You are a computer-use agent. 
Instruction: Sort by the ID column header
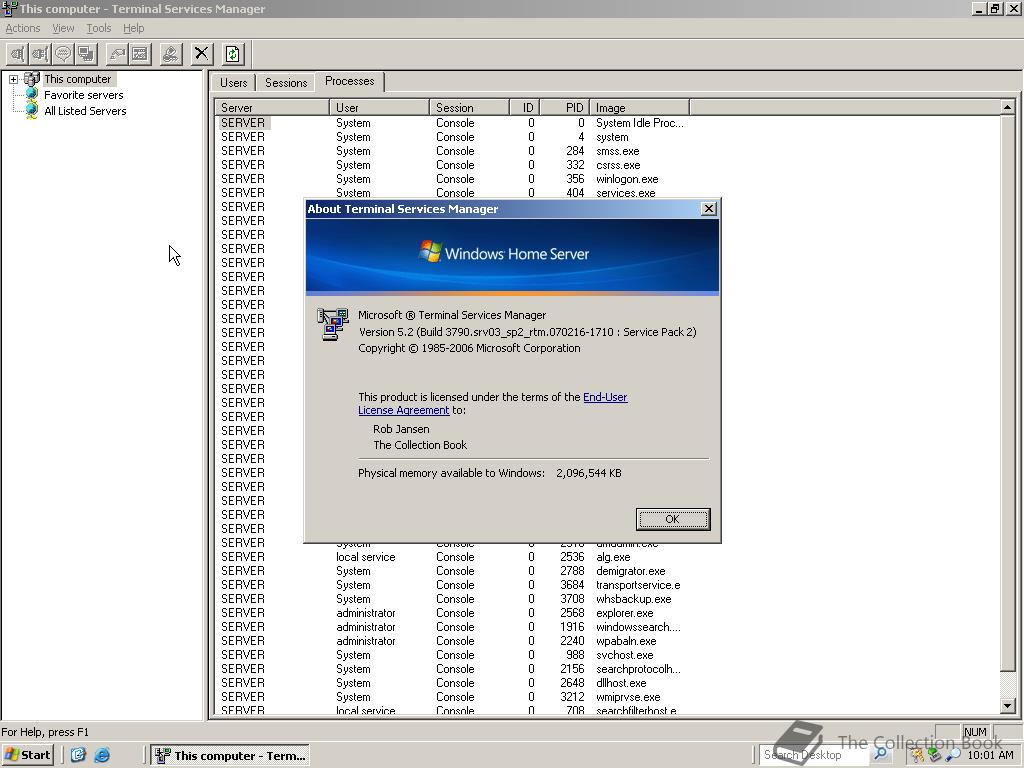(x=526, y=108)
